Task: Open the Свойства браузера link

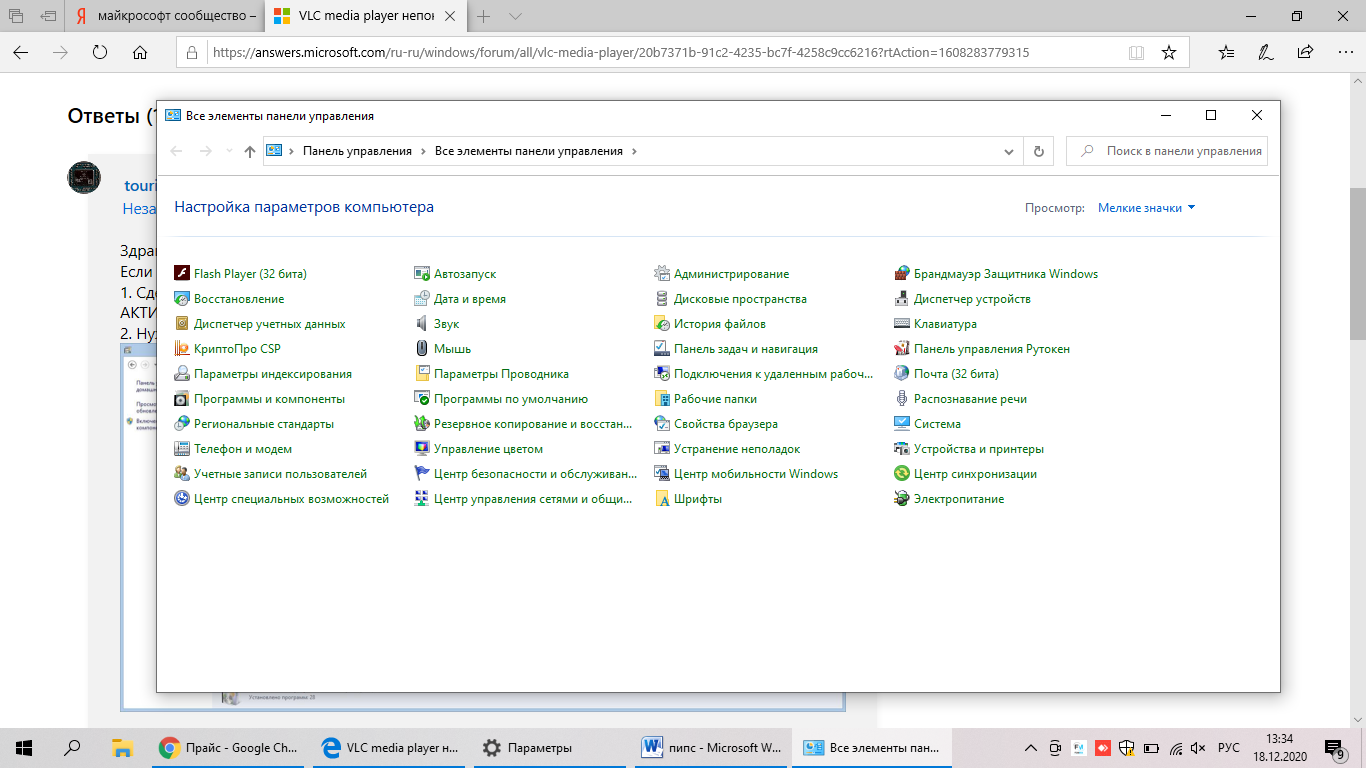Action: (726, 423)
